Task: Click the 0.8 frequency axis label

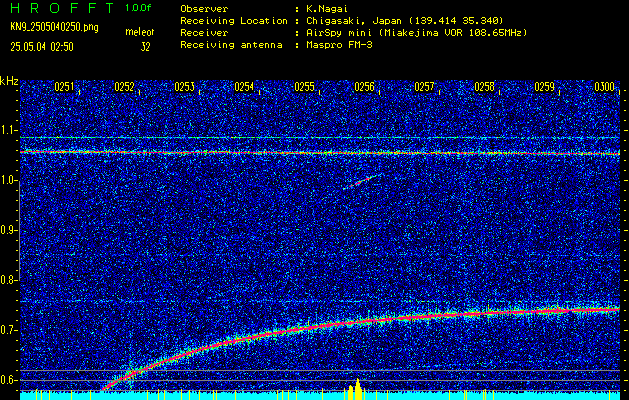Action: click(x=8, y=280)
